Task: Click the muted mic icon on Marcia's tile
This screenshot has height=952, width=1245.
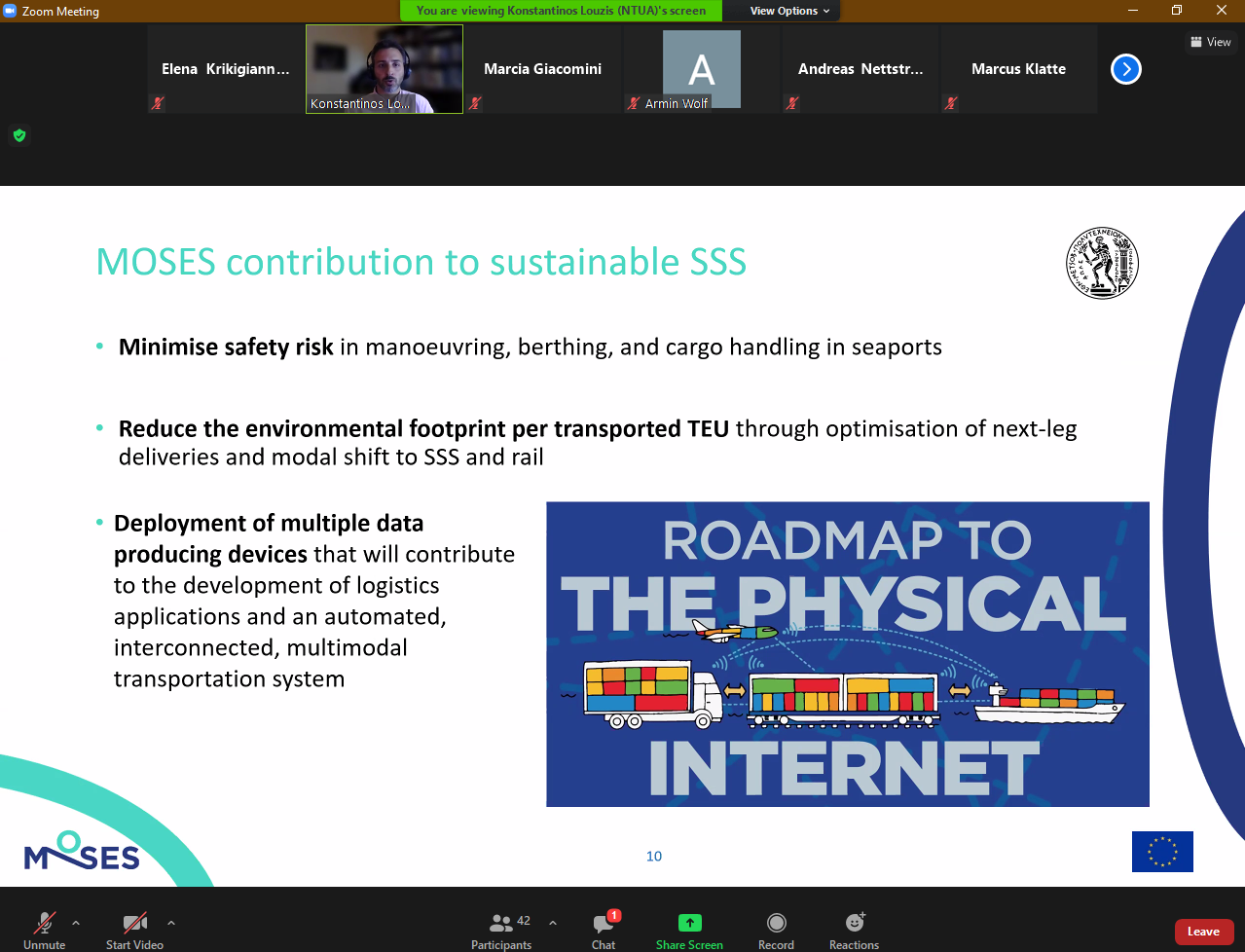Action: (475, 102)
